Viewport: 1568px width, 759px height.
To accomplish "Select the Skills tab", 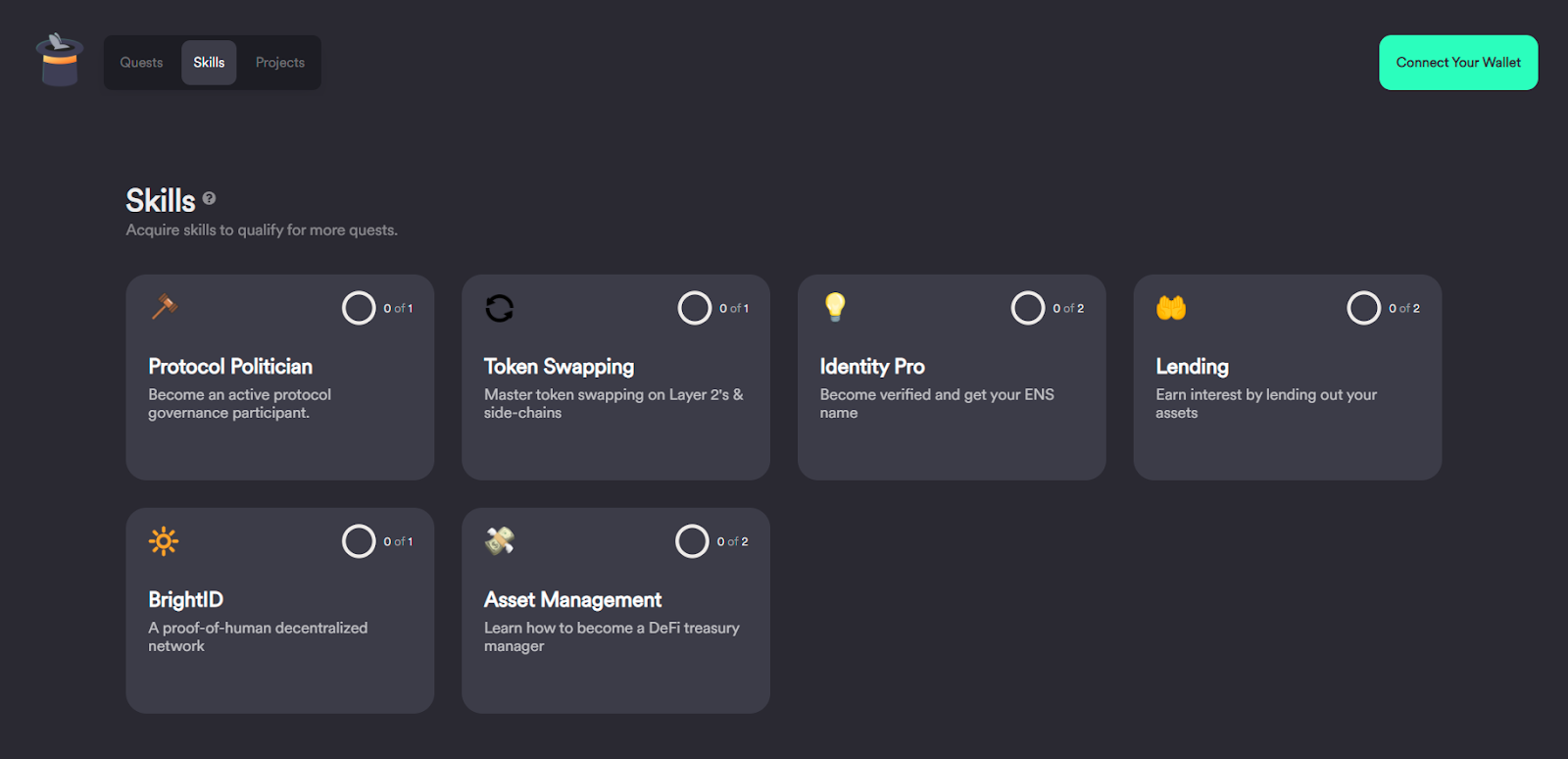I will [209, 63].
